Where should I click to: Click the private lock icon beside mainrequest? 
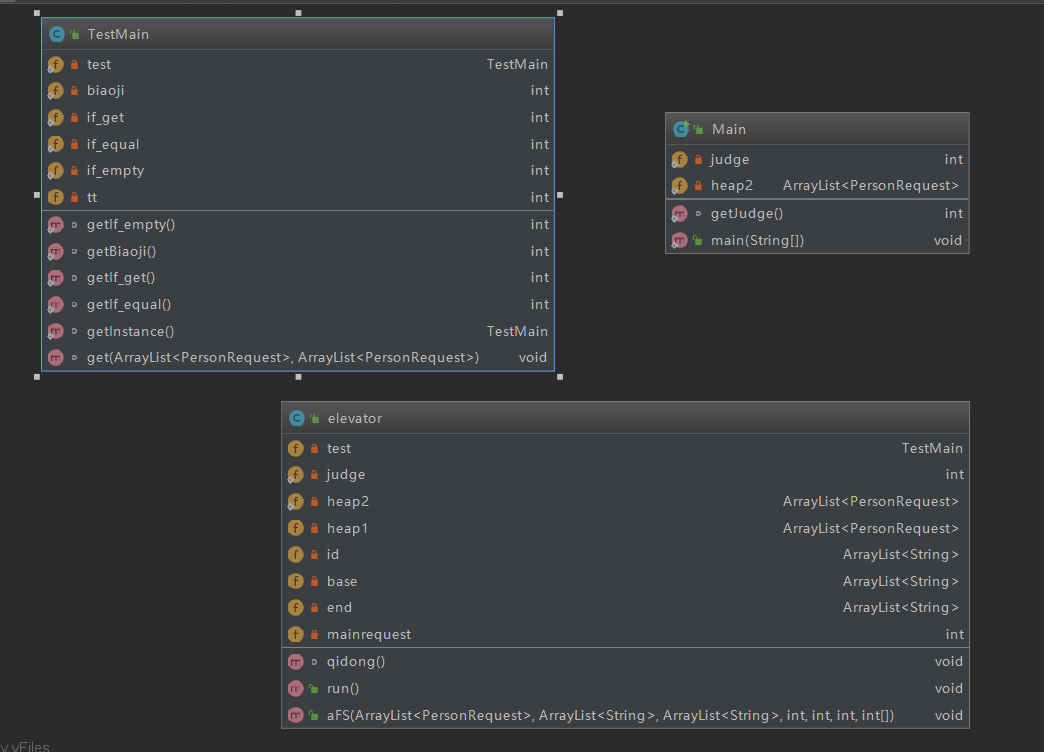point(314,635)
